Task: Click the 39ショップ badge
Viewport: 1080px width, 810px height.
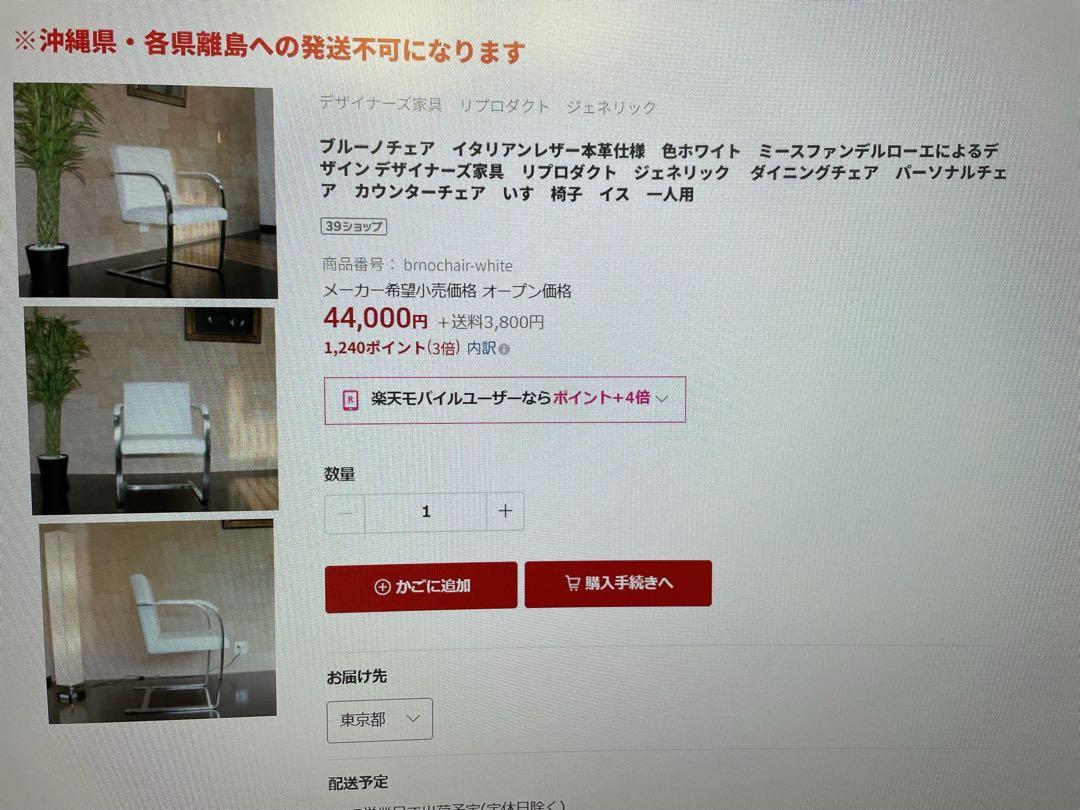Action: point(354,227)
